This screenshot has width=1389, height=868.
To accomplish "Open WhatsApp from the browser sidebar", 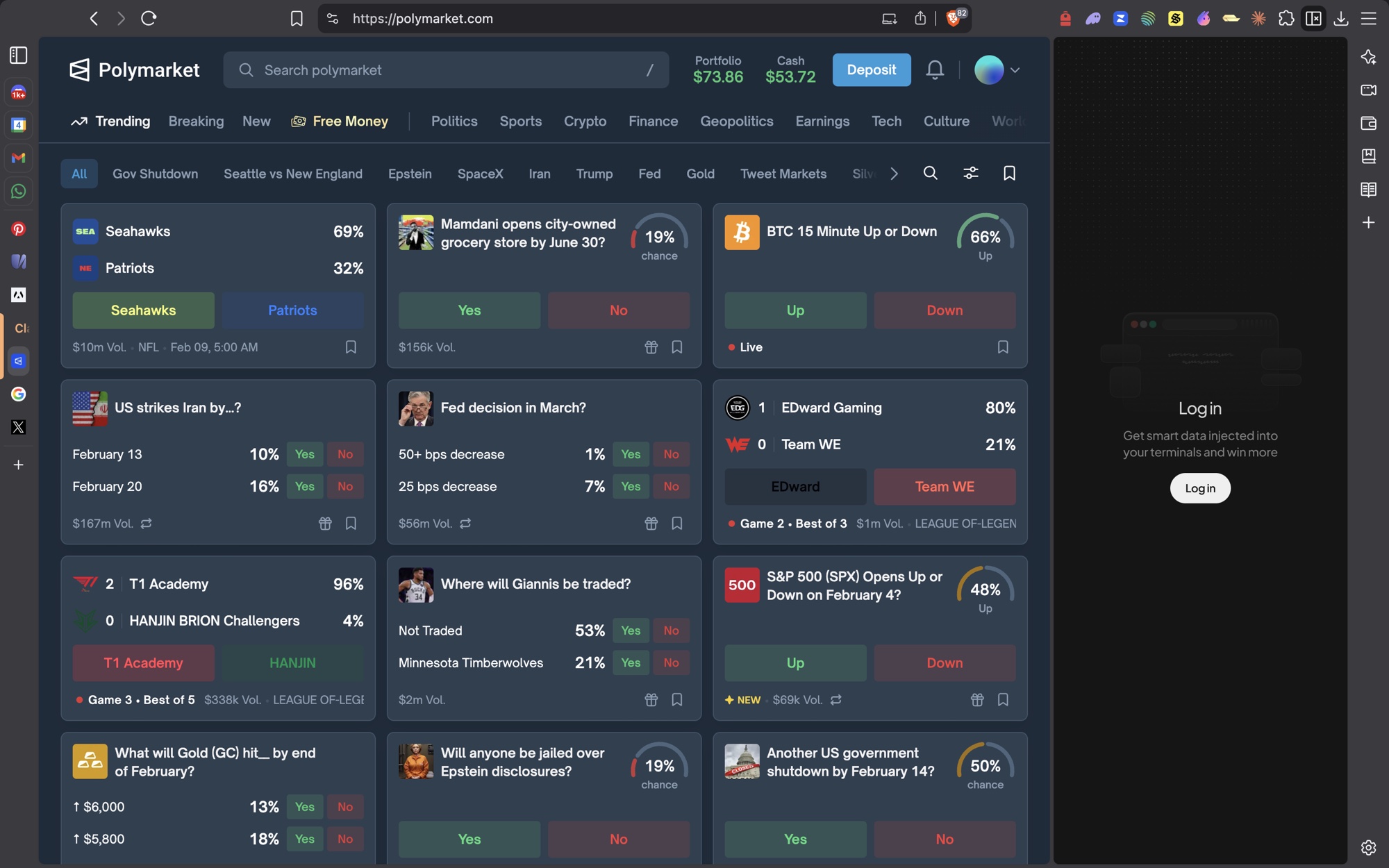I will 19,192.
